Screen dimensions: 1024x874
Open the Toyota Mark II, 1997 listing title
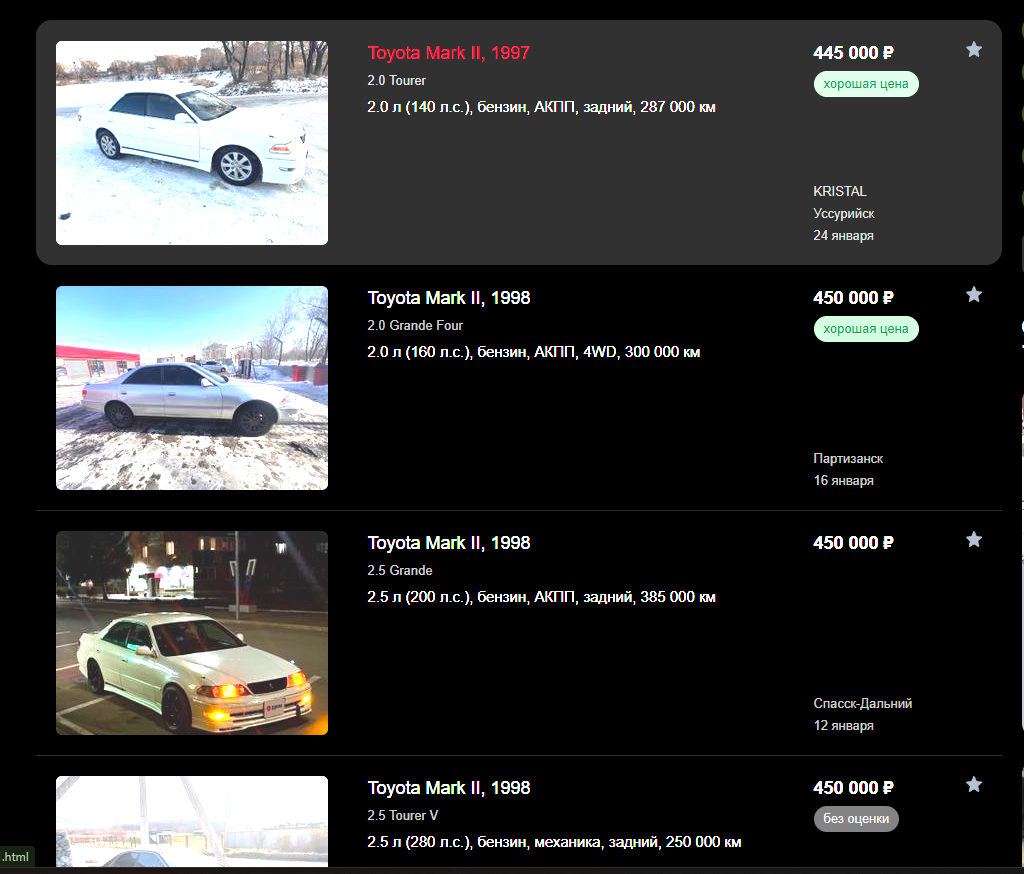[449, 53]
